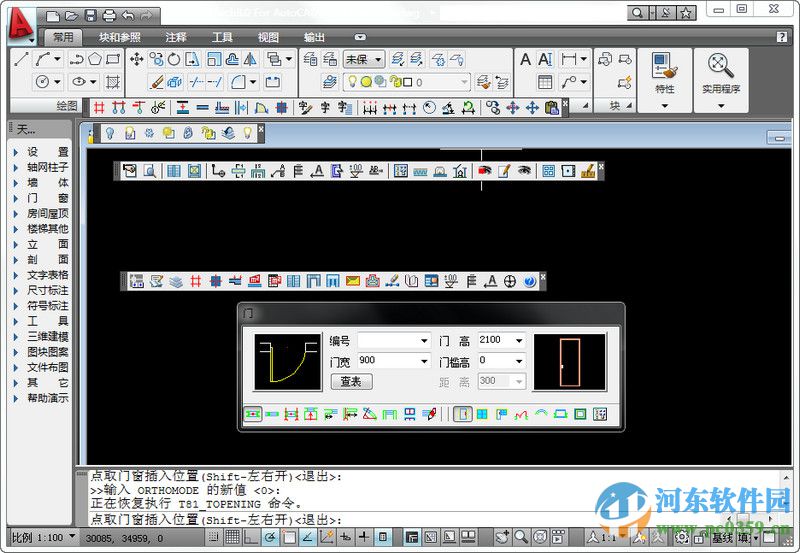Viewport: 800px width, 553px height.
Task: Click the blue help icon on lower toolbar
Action: coord(530,281)
